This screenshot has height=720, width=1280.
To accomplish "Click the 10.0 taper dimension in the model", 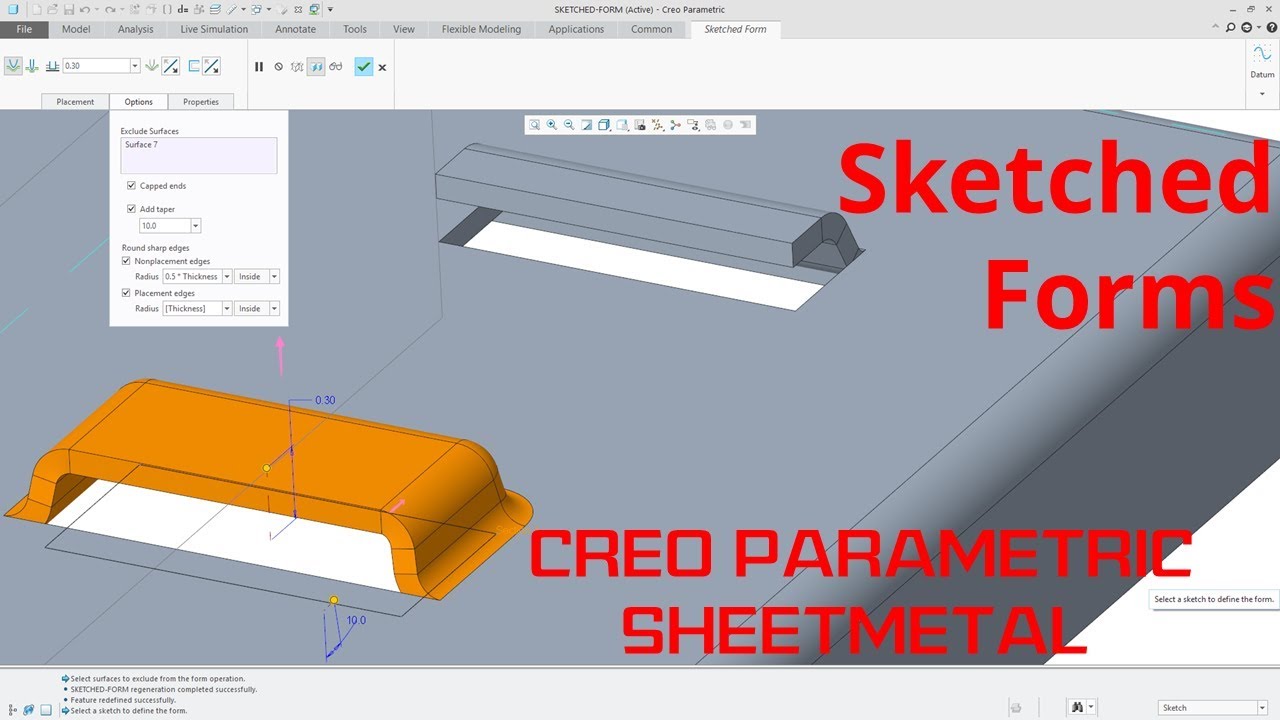I will coord(356,620).
